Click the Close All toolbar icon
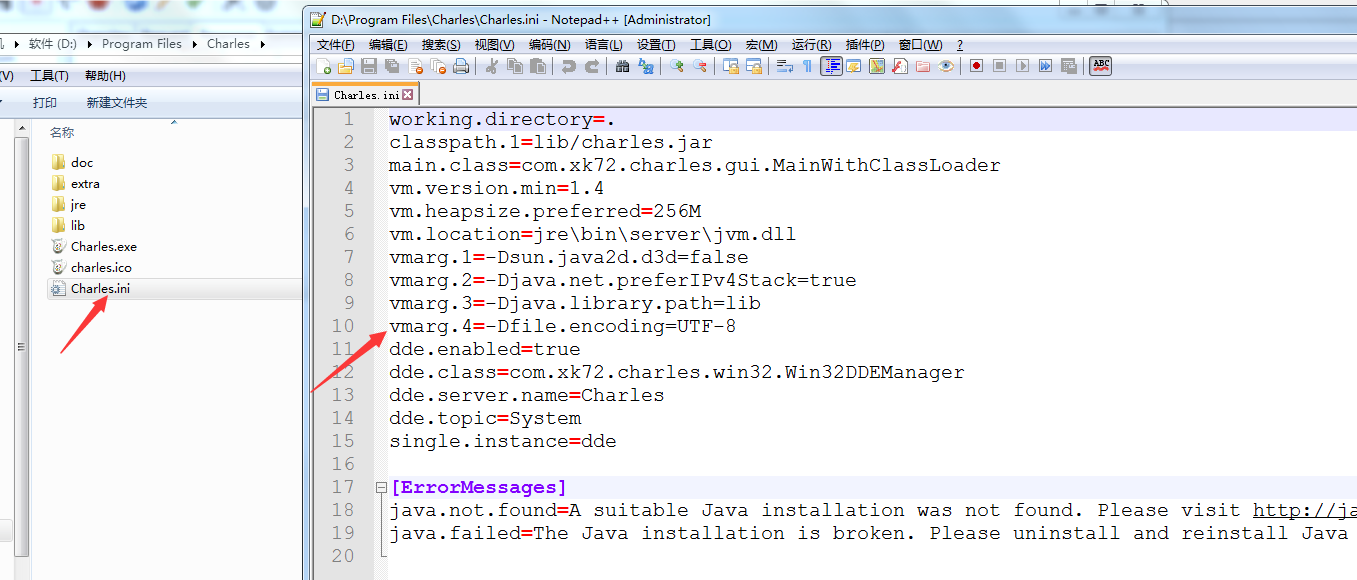This screenshot has height=580, width=1357. tap(439, 66)
